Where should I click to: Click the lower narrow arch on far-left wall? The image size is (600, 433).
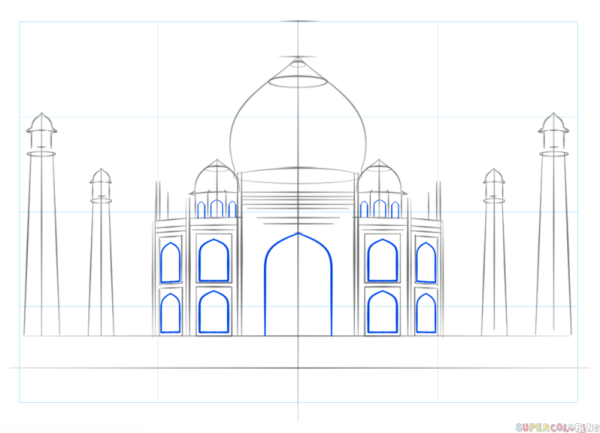point(171,313)
